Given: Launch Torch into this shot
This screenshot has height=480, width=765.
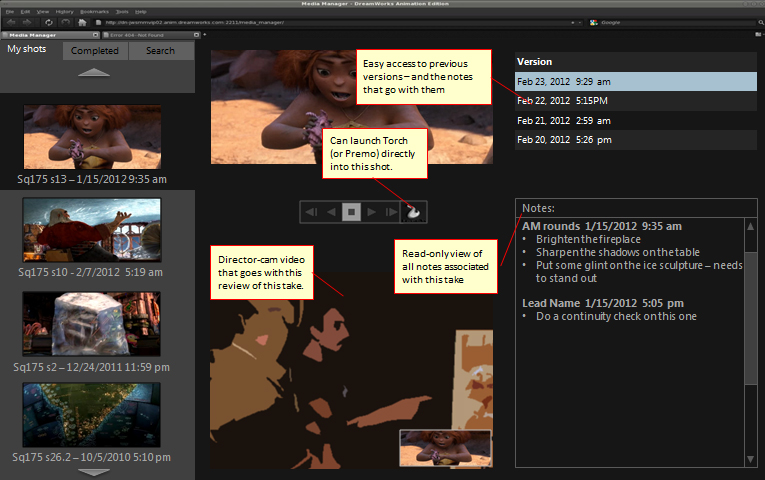Looking at the screenshot, I should pyautogui.click(x=413, y=212).
